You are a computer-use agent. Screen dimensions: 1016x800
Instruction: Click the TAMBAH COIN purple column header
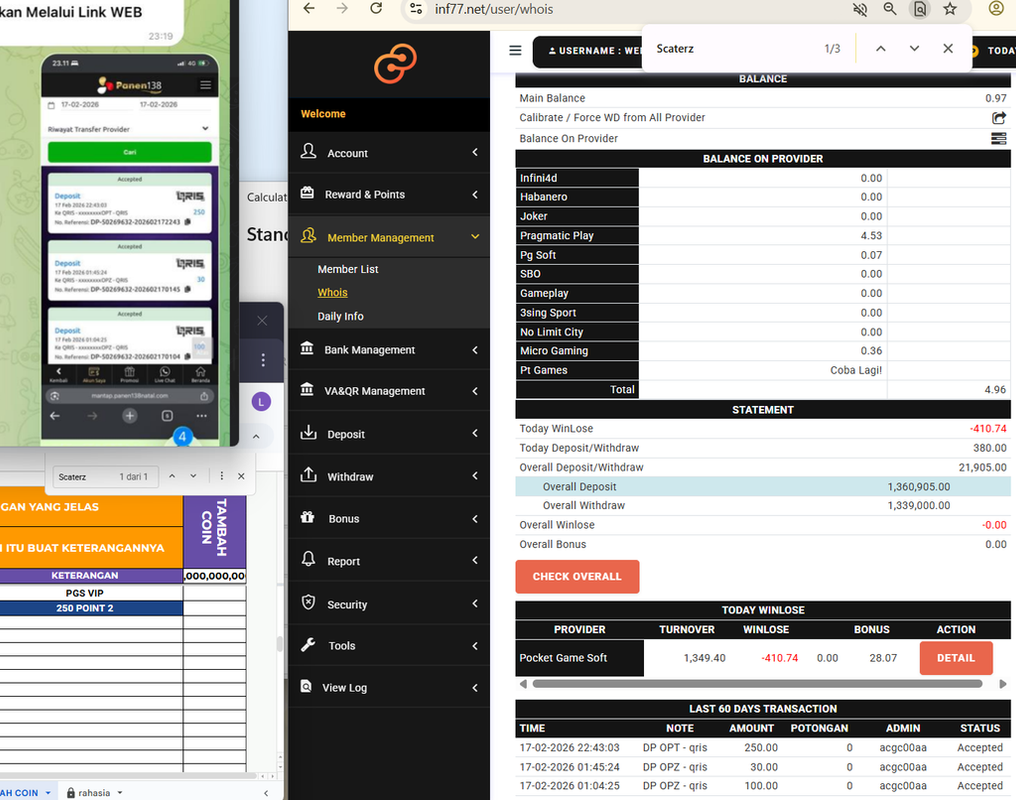point(214,532)
